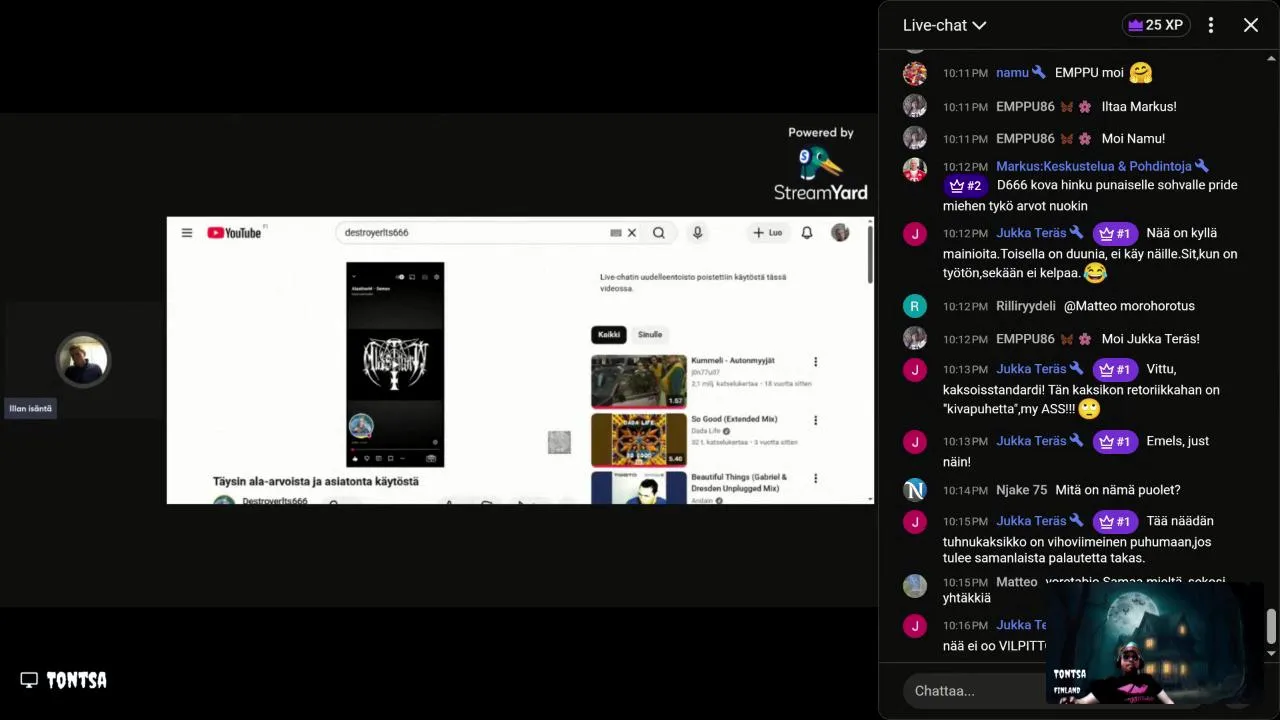Click the title Täysin ala-arvoista ja asiatonta käytöstä
1280x720 pixels.
click(316, 481)
